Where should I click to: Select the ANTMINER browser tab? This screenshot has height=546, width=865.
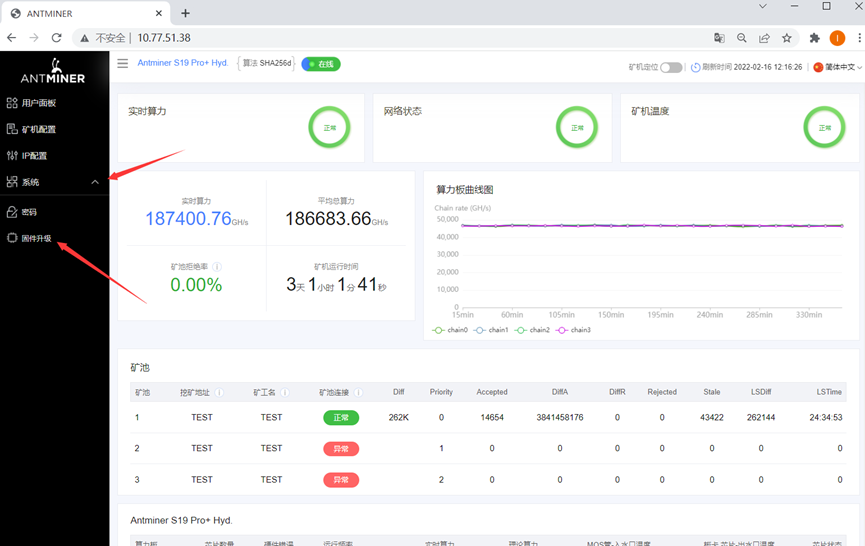[86, 13]
